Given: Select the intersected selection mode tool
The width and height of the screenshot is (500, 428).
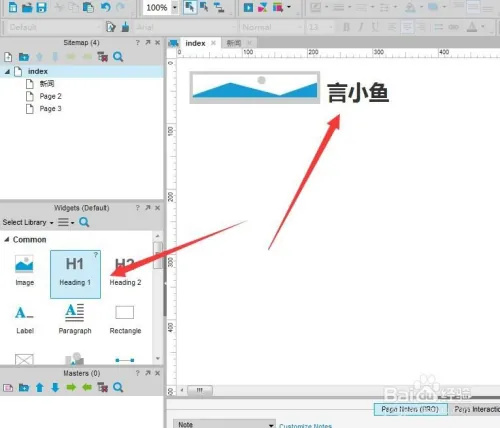Looking at the screenshot, I should pos(190,7).
